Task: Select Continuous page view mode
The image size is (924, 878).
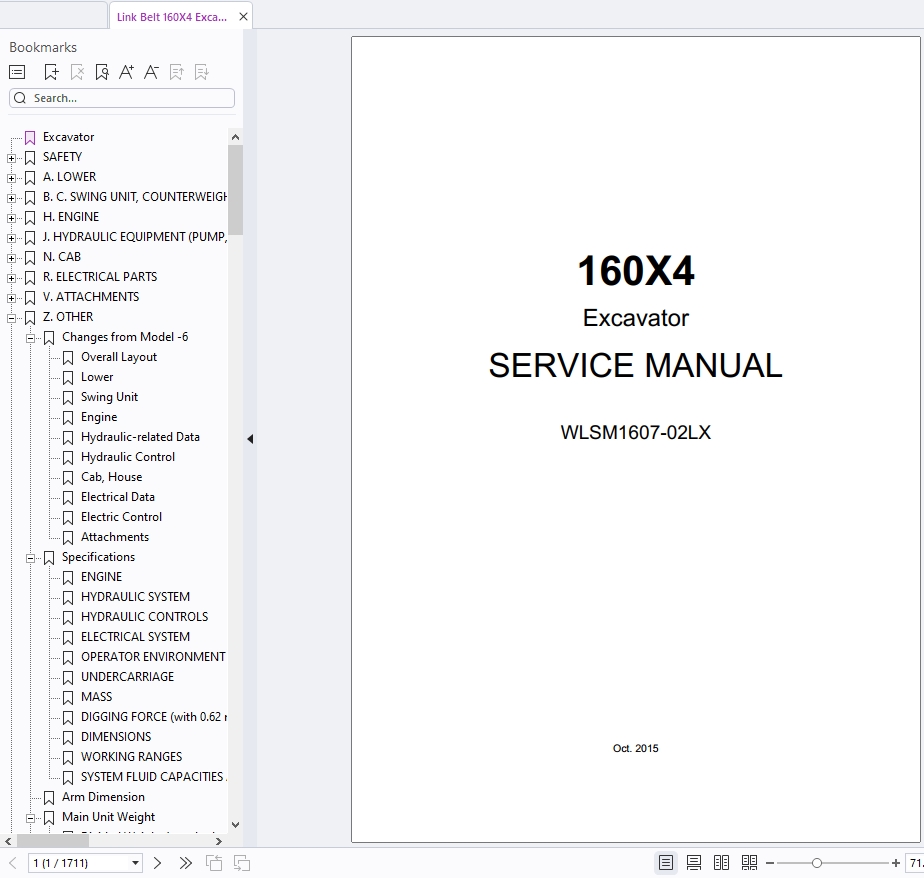Action: click(694, 863)
